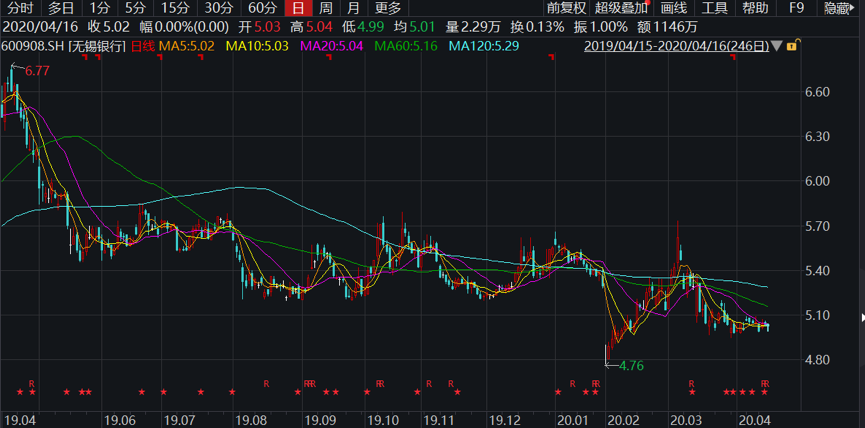Click the red R marker near 19.08
865x428 pixels.
tap(266, 384)
